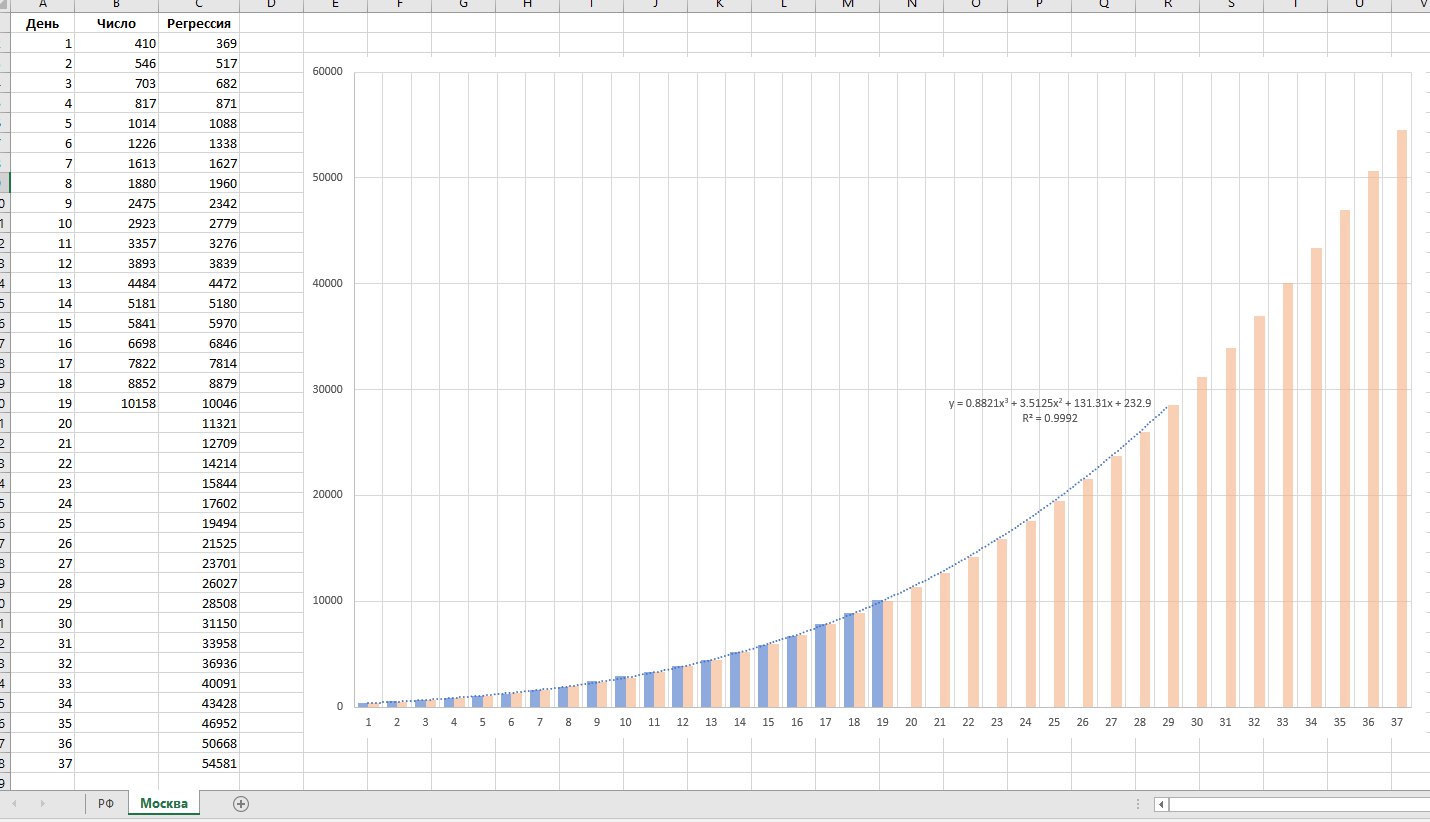
Task: Select cell with value 8852
Action: [117, 383]
